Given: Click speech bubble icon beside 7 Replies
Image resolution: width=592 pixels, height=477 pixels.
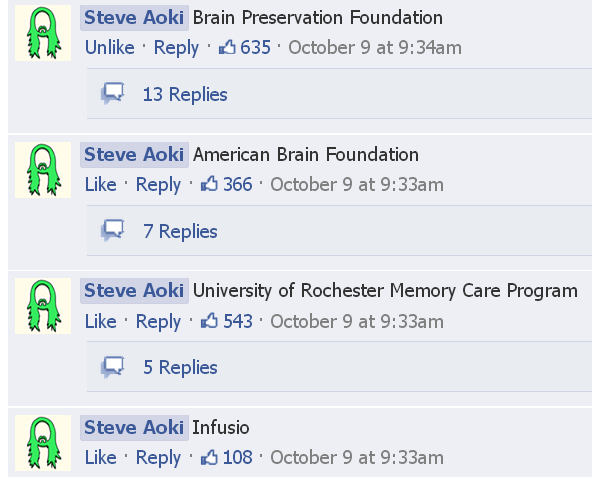Looking at the screenshot, I should coord(113,230).
